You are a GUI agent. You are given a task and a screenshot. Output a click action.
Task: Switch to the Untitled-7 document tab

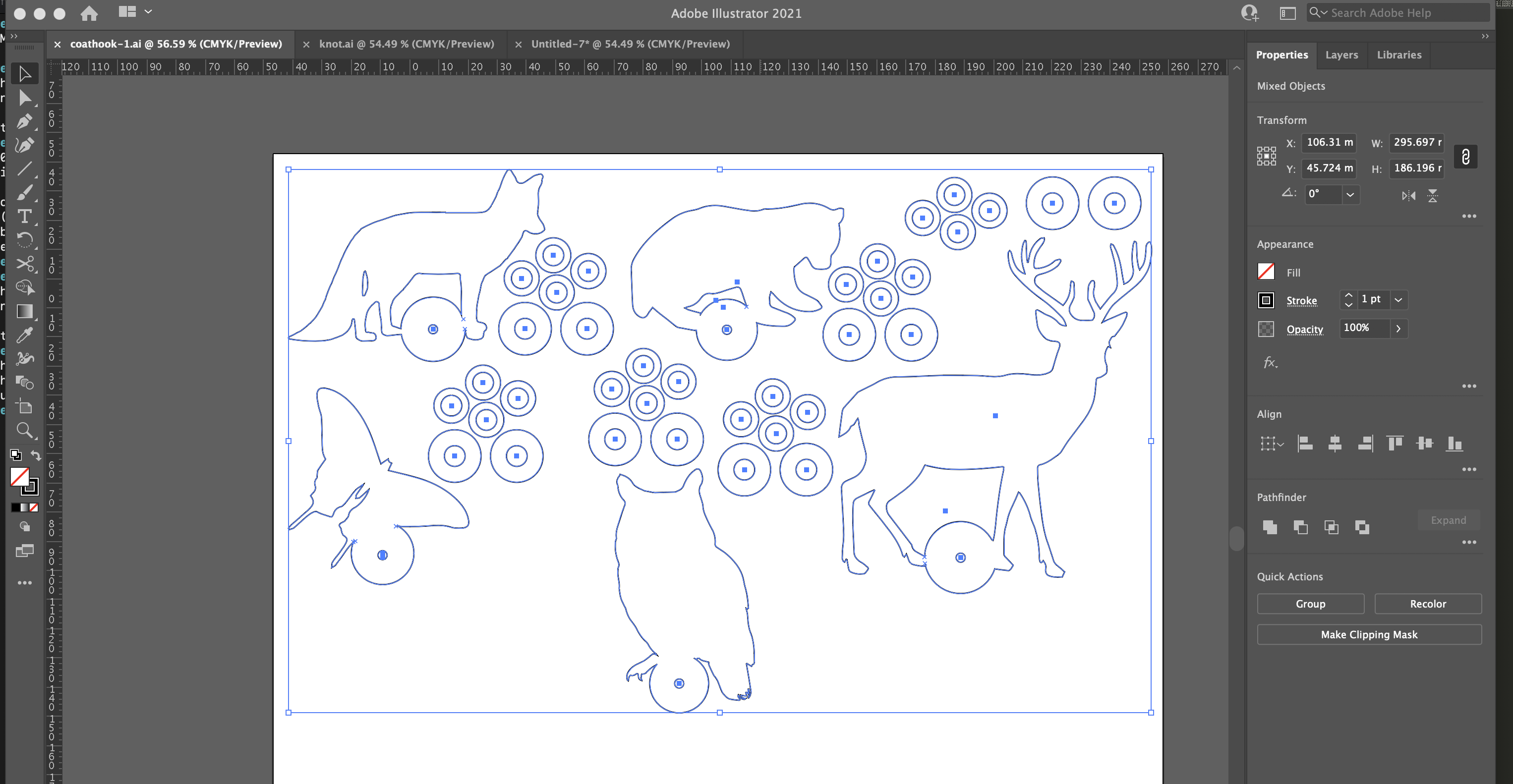pos(630,44)
